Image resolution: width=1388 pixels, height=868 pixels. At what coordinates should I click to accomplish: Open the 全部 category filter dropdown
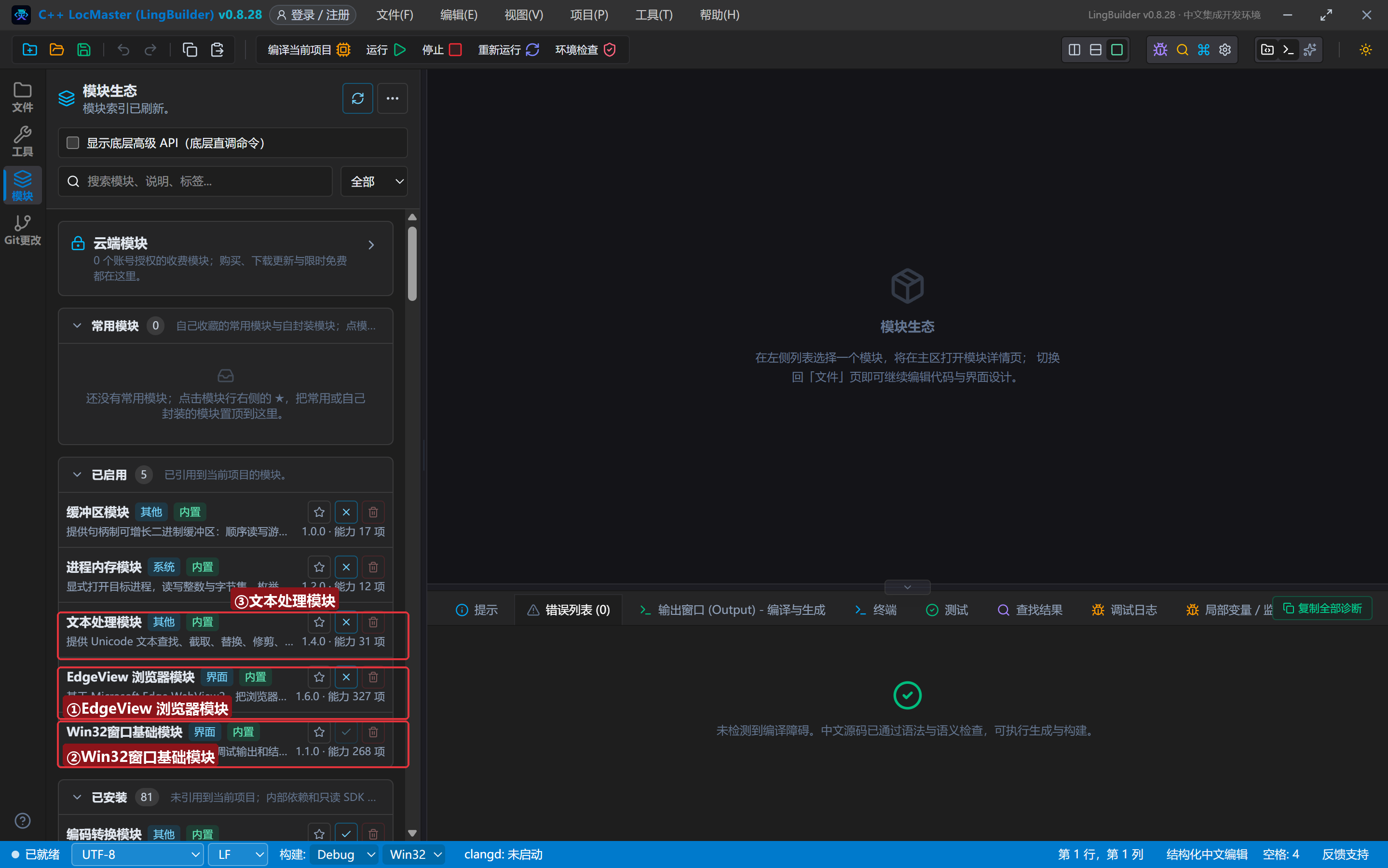click(x=374, y=181)
